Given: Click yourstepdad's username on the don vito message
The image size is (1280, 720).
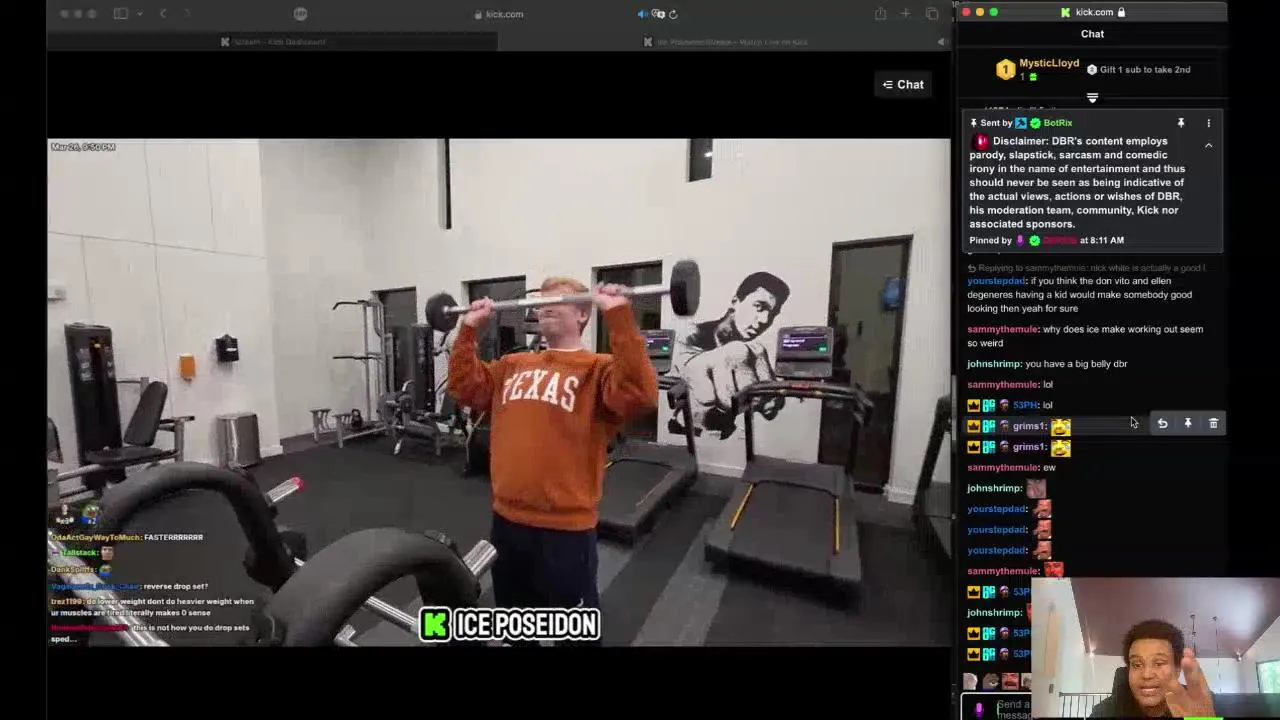Looking at the screenshot, I should click(997, 281).
